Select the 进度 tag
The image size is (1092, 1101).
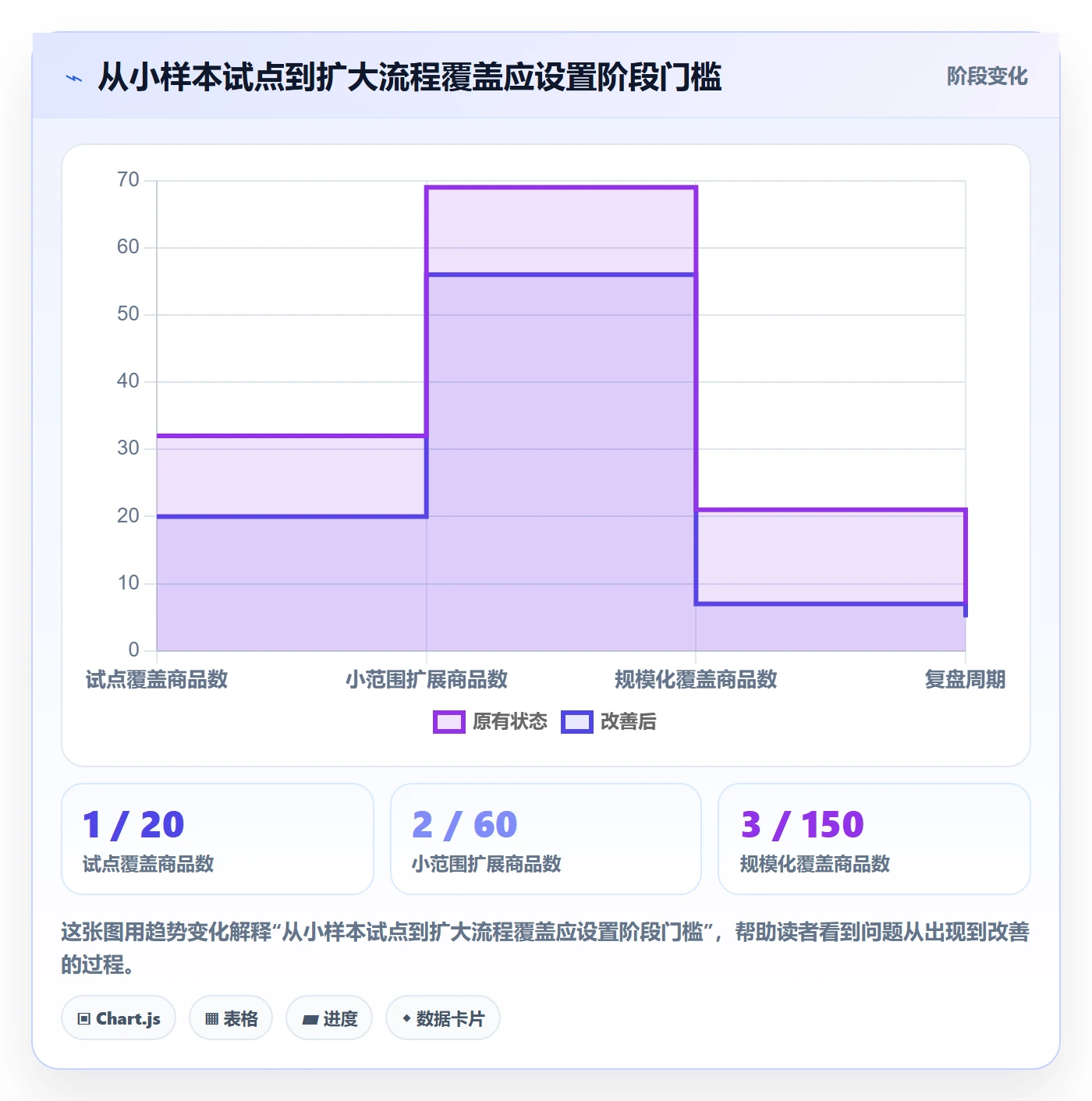point(329,1018)
